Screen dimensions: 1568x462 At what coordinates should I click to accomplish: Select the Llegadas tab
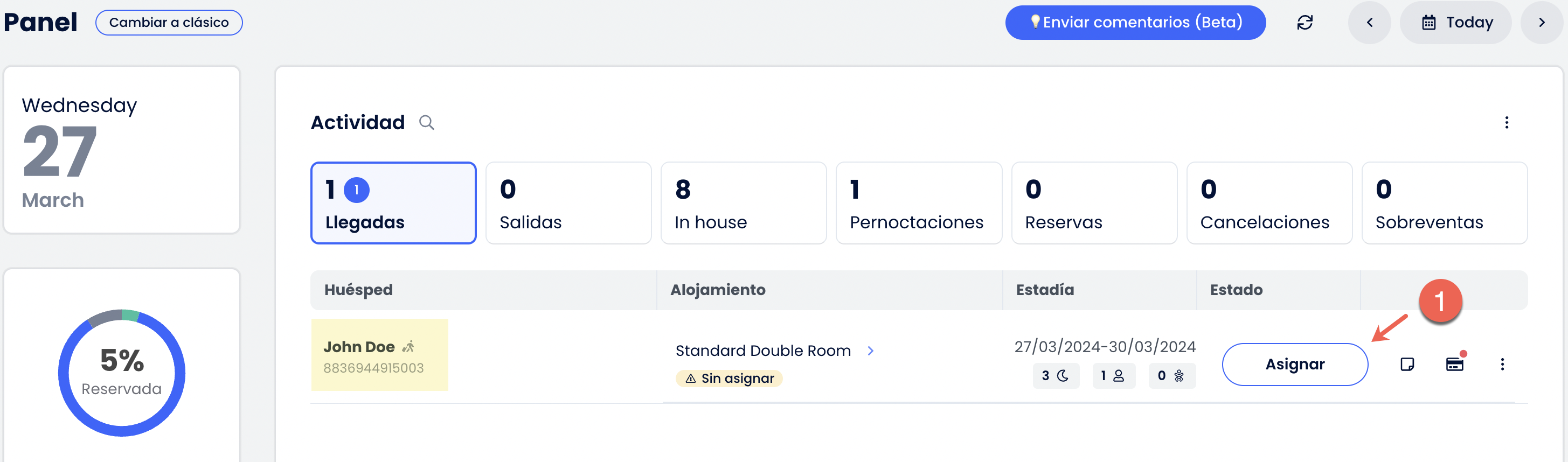tap(393, 203)
